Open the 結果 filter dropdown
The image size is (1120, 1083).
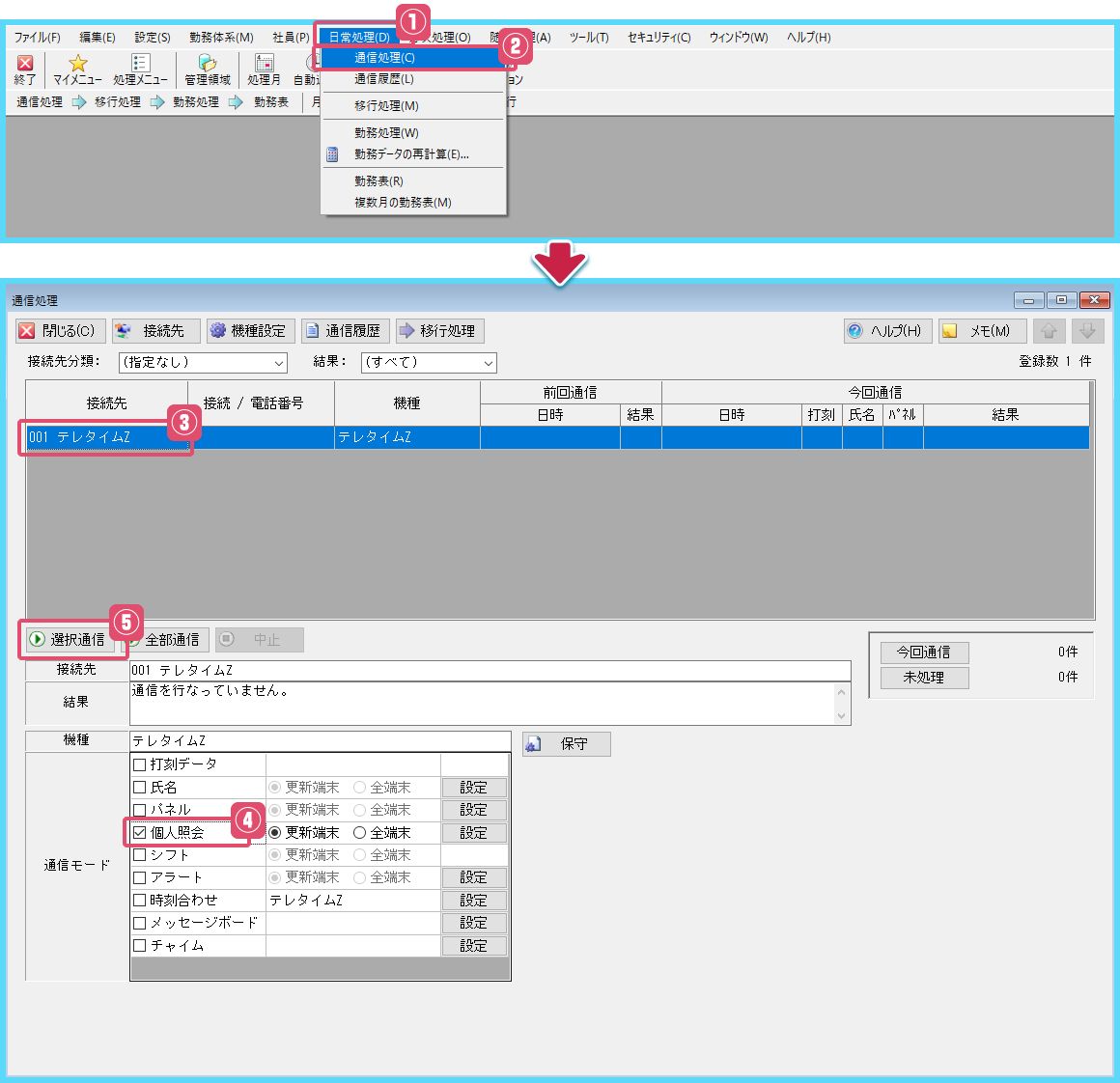pos(429,363)
